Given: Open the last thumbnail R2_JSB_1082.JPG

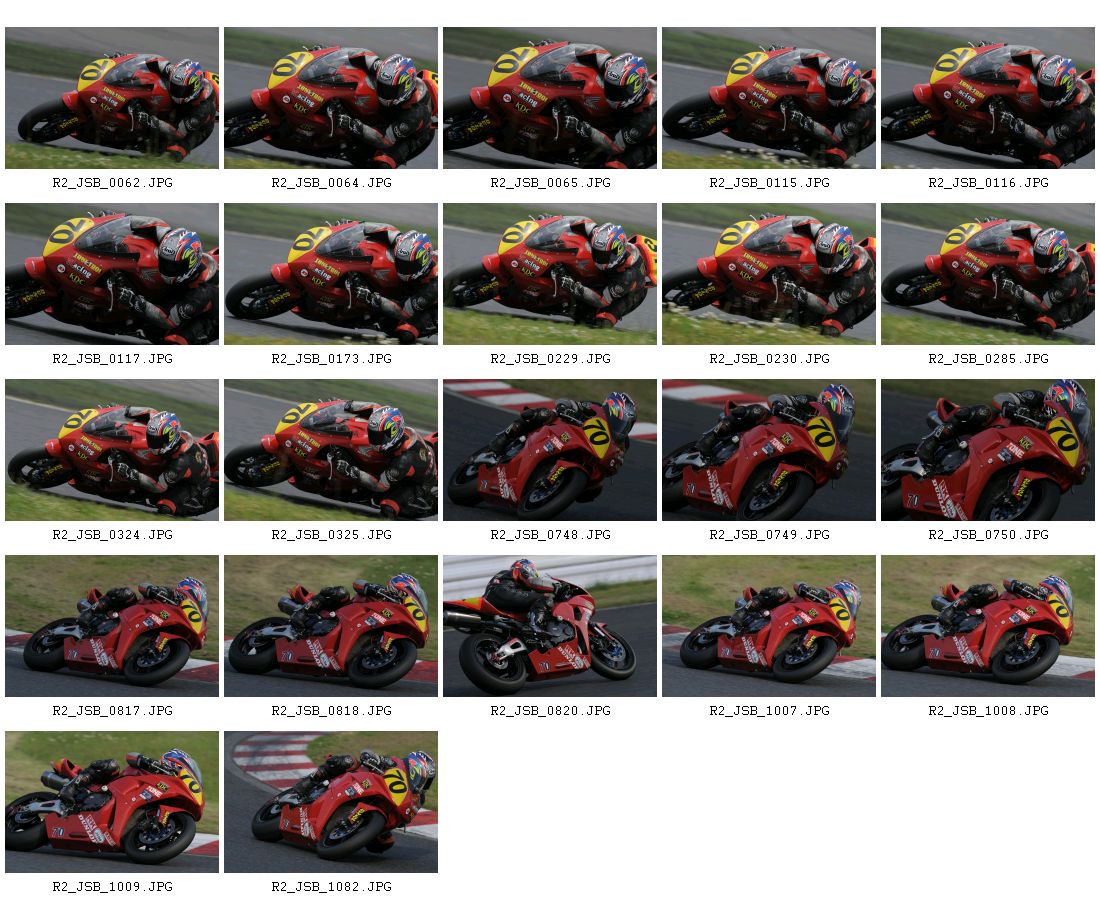Looking at the screenshot, I should click(331, 802).
